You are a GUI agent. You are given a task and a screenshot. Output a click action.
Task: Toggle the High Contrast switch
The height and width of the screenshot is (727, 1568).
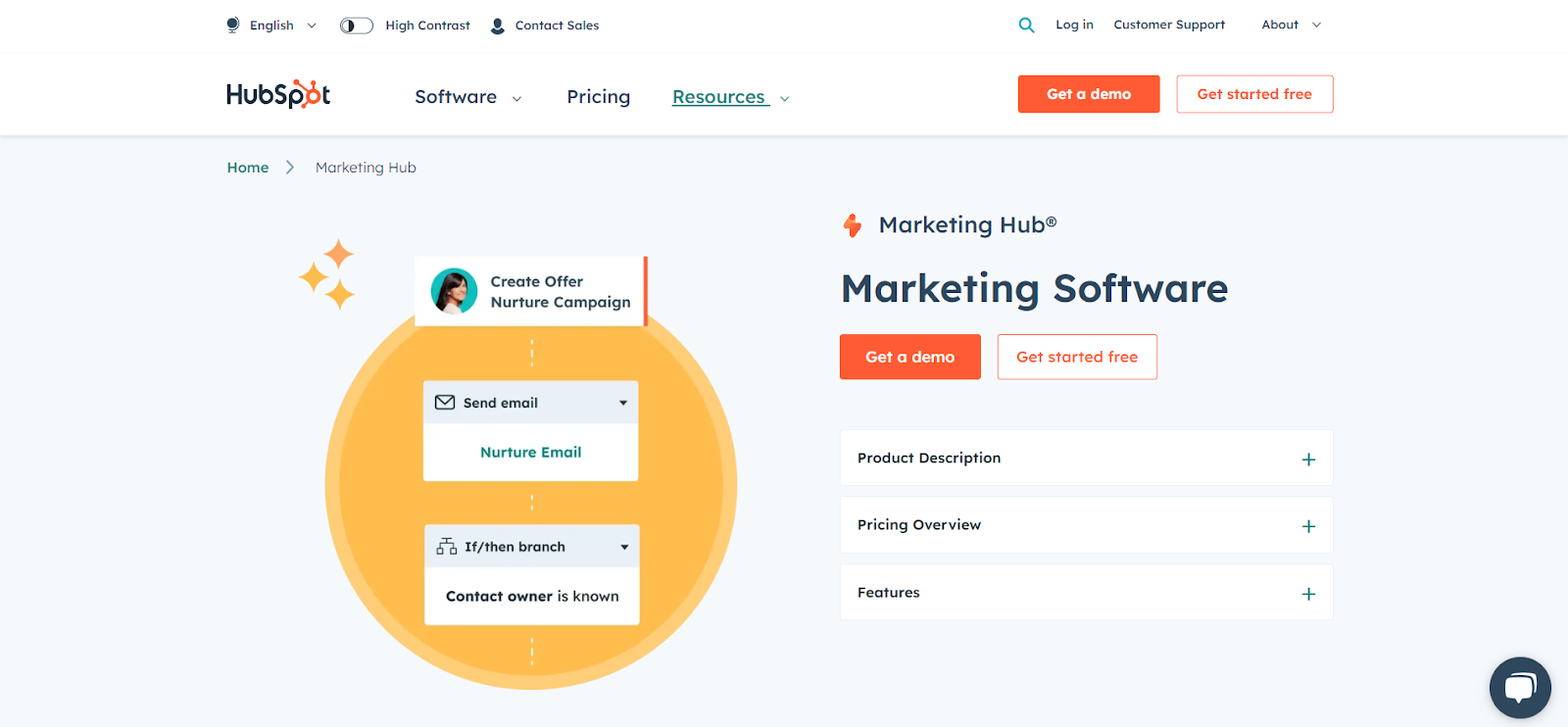click(x=356, y=25)
